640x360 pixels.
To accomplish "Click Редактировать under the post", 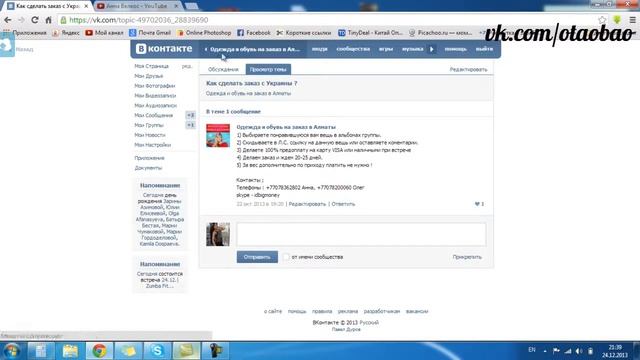I will coord(307,204).
